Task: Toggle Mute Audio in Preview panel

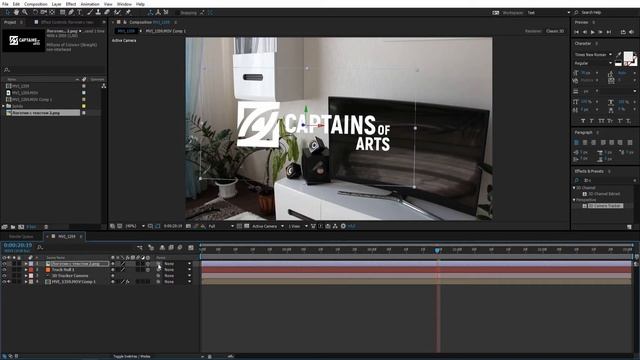Action: click(631, 32)
